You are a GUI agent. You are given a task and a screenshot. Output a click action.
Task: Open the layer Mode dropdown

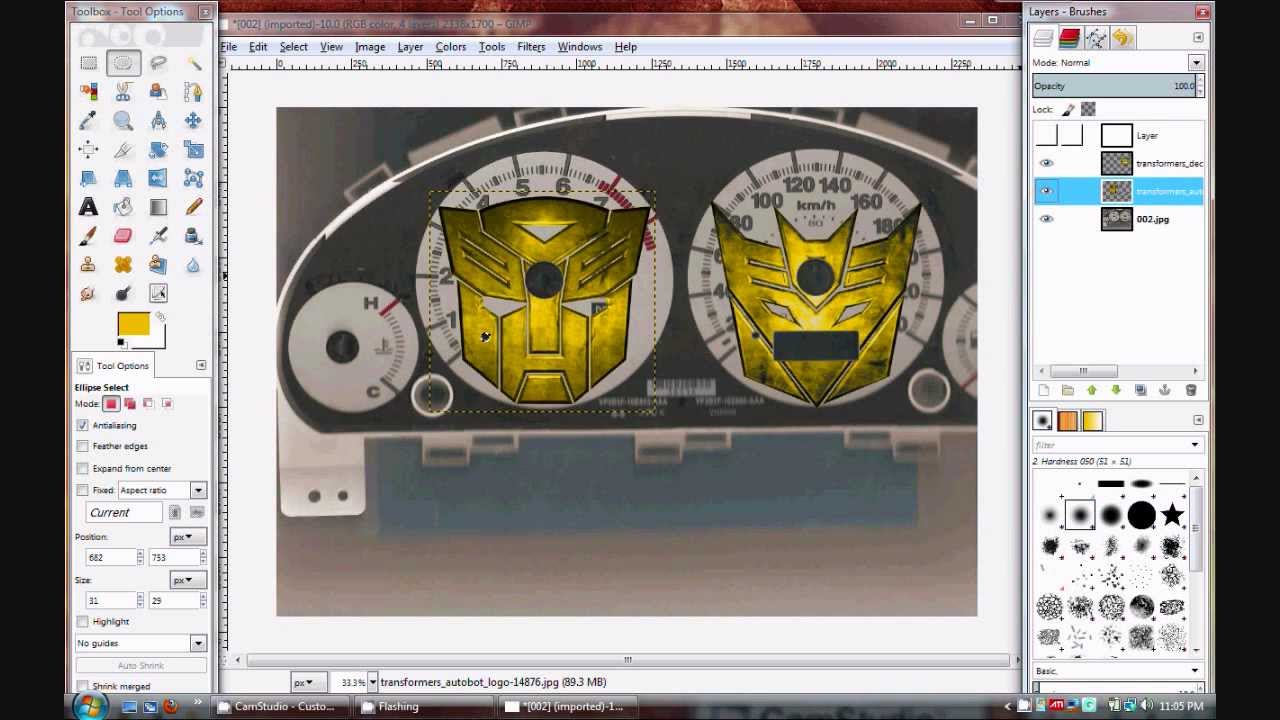[x=1196, y=63]
